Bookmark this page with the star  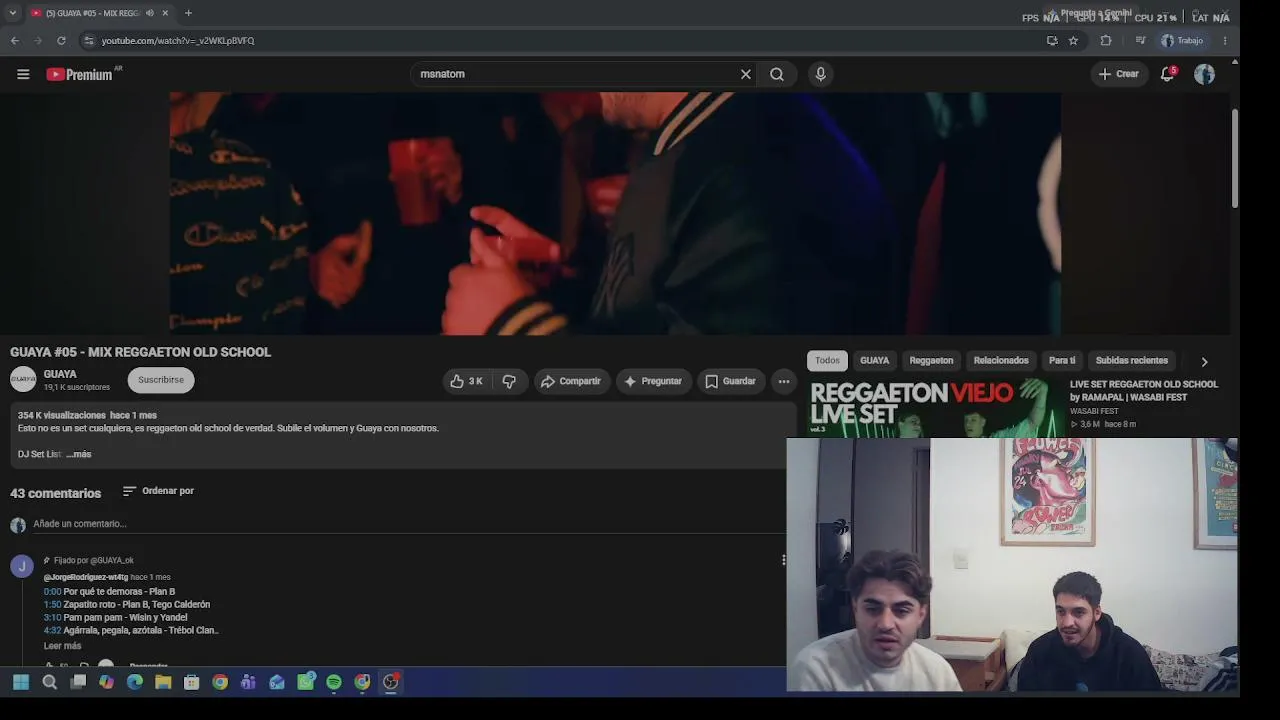pyautogui.click(x=1073, y=41)
